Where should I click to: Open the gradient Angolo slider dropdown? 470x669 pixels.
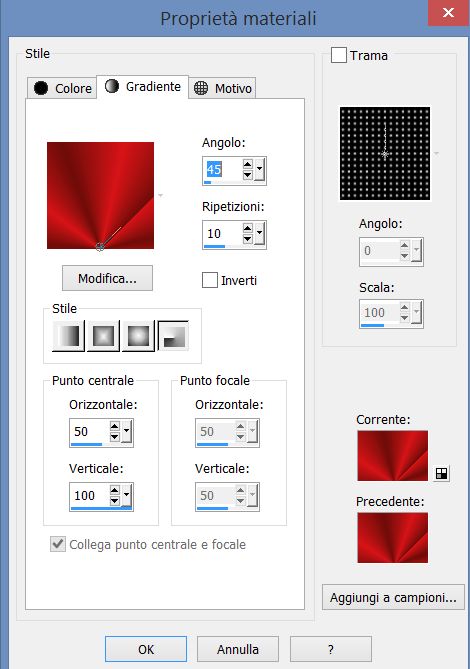point(259,169)
